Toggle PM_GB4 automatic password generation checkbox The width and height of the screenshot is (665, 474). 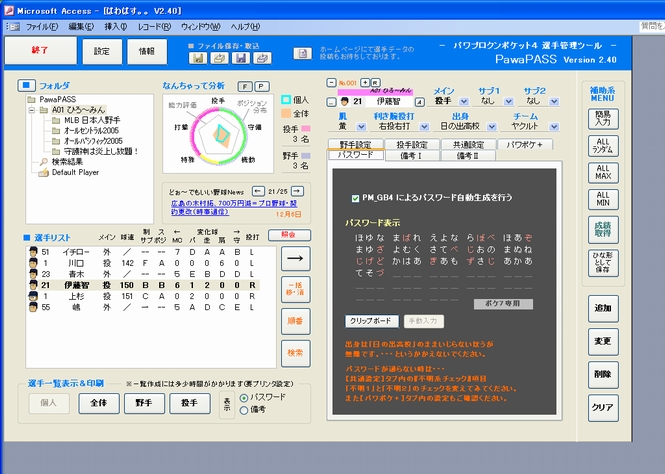tap(355, 198)
